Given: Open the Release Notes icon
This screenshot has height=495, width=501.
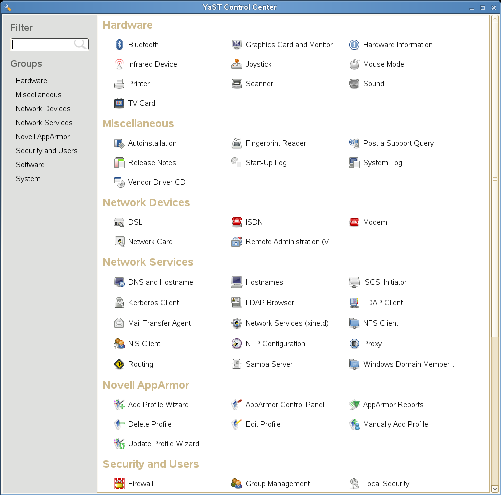Looking at the screenshot, I should (x=119, y=163).
